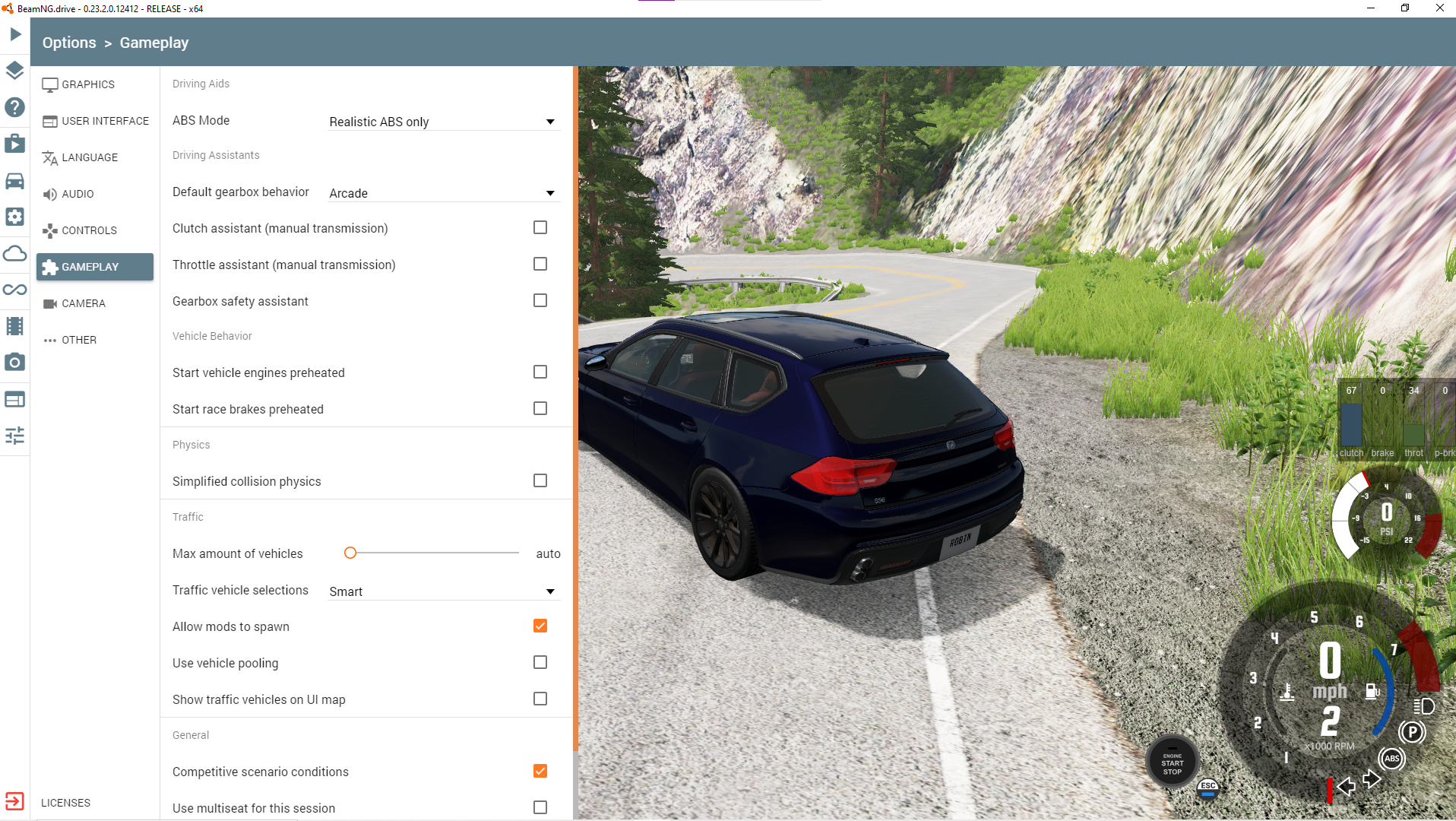Tick the Gearbox safety assistant checkbox

(540, 300)
